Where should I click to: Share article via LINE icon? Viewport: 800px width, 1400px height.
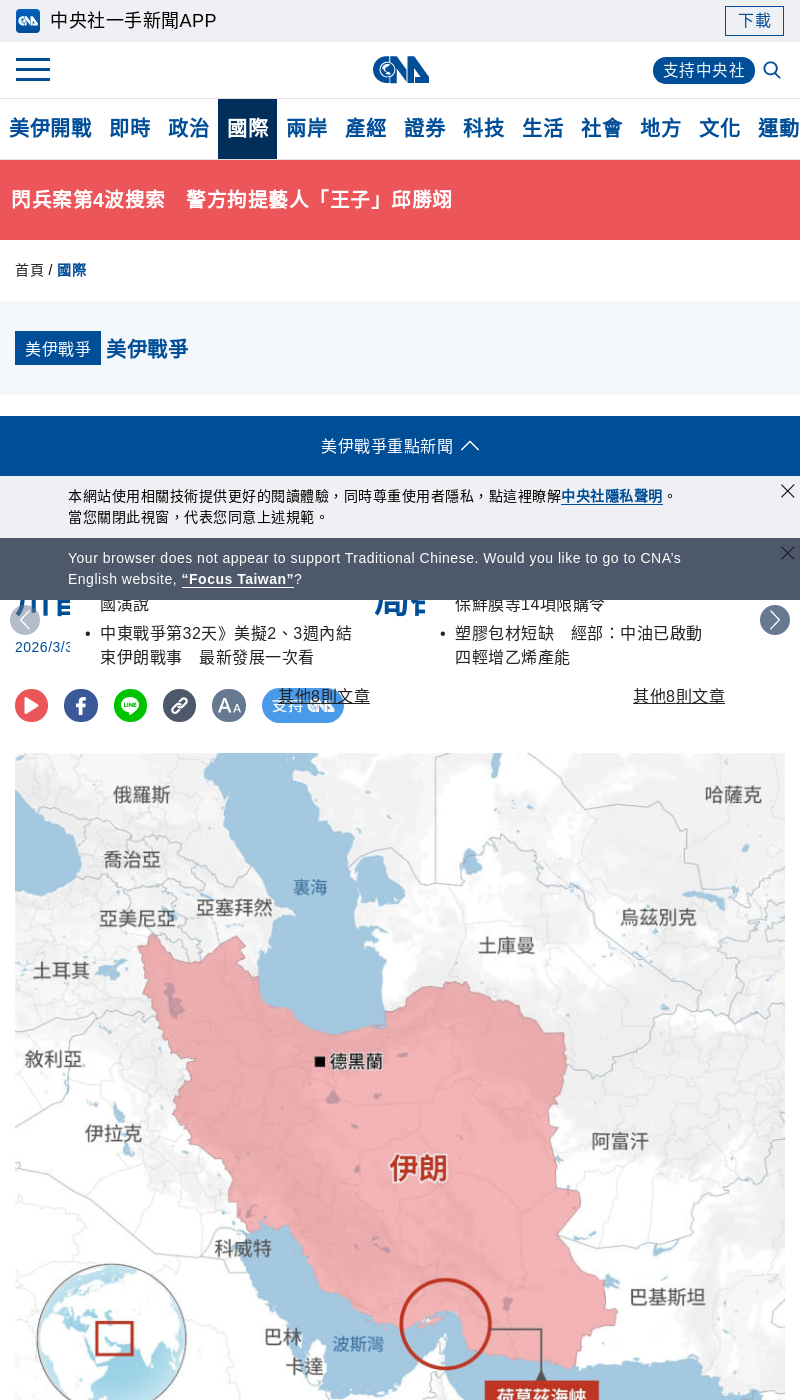[130, 706]
